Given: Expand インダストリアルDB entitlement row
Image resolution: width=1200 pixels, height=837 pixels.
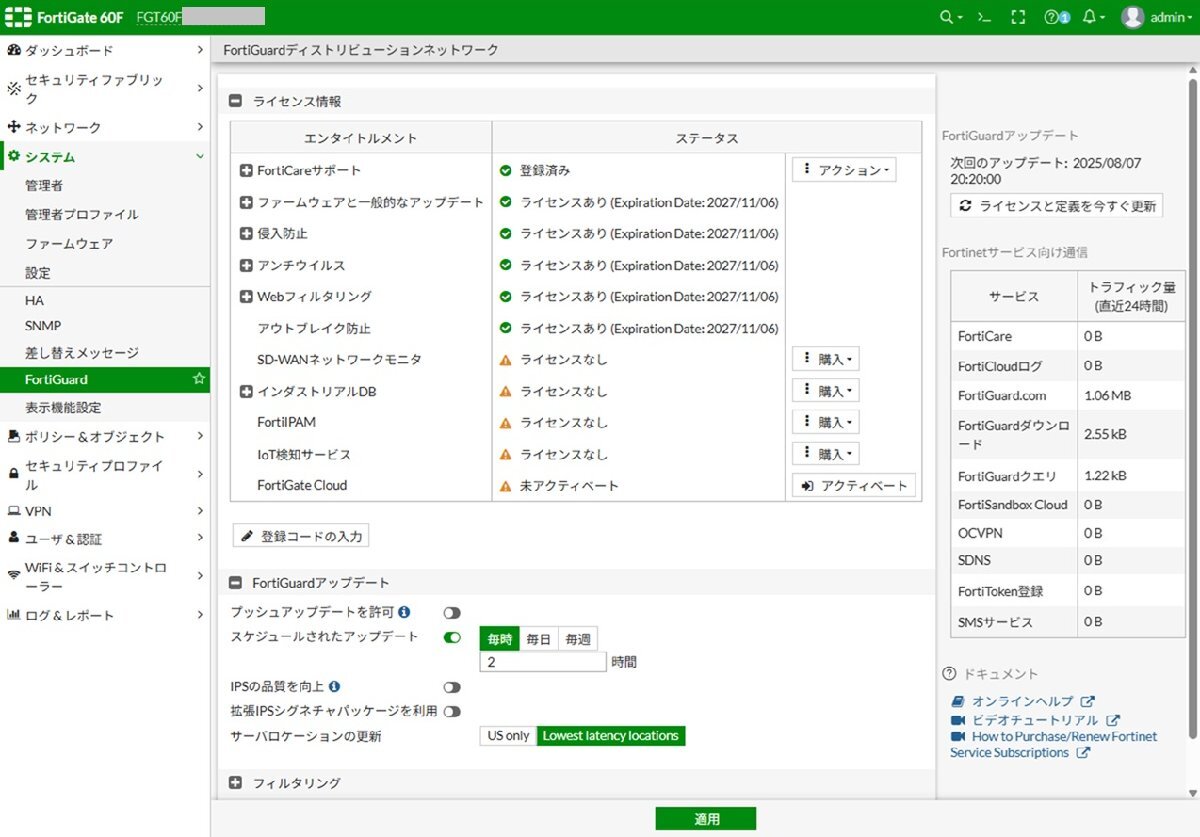Looking at the screenshot, I should 246,392.
